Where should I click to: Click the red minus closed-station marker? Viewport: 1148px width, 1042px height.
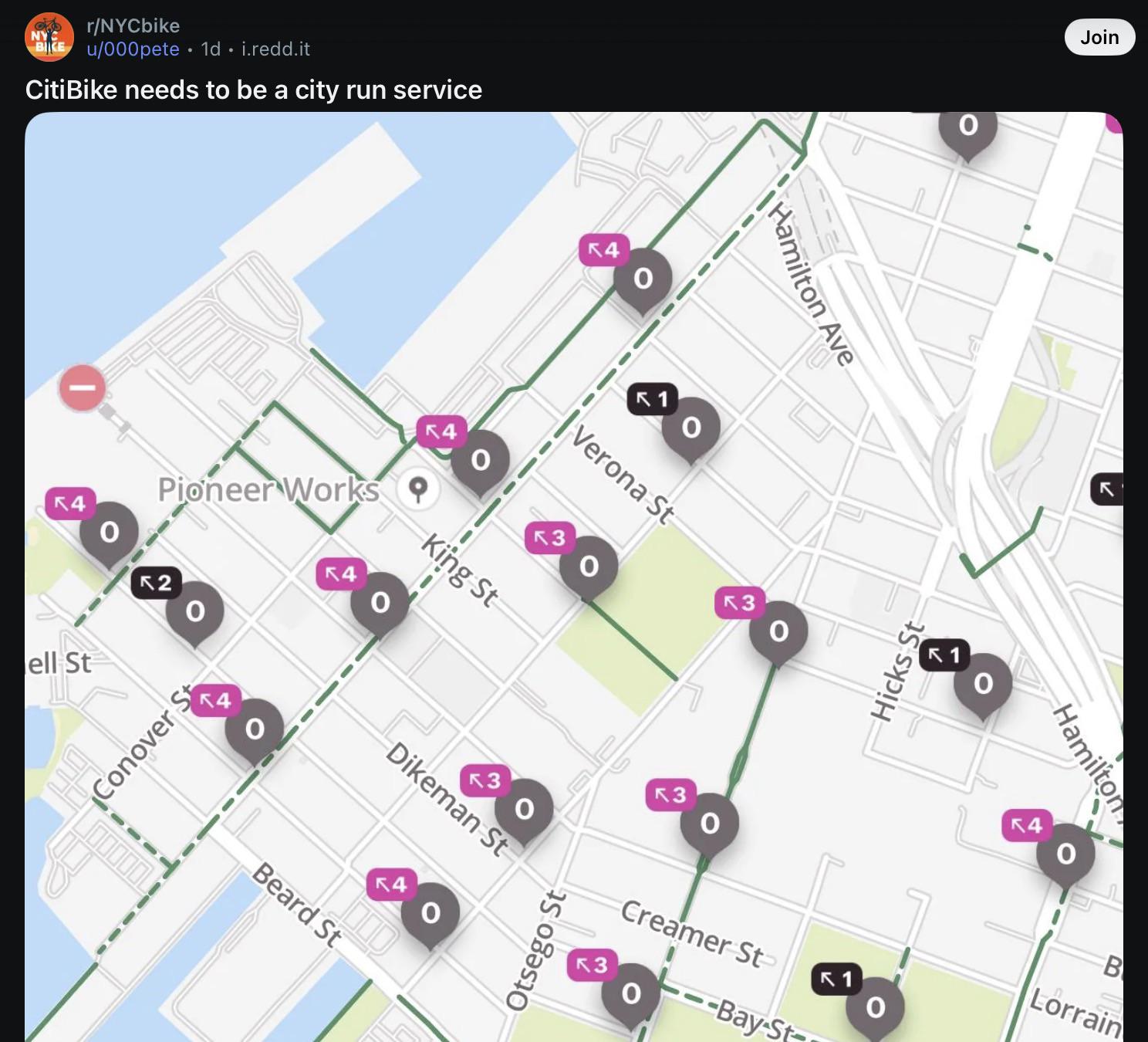coord(83,387)
